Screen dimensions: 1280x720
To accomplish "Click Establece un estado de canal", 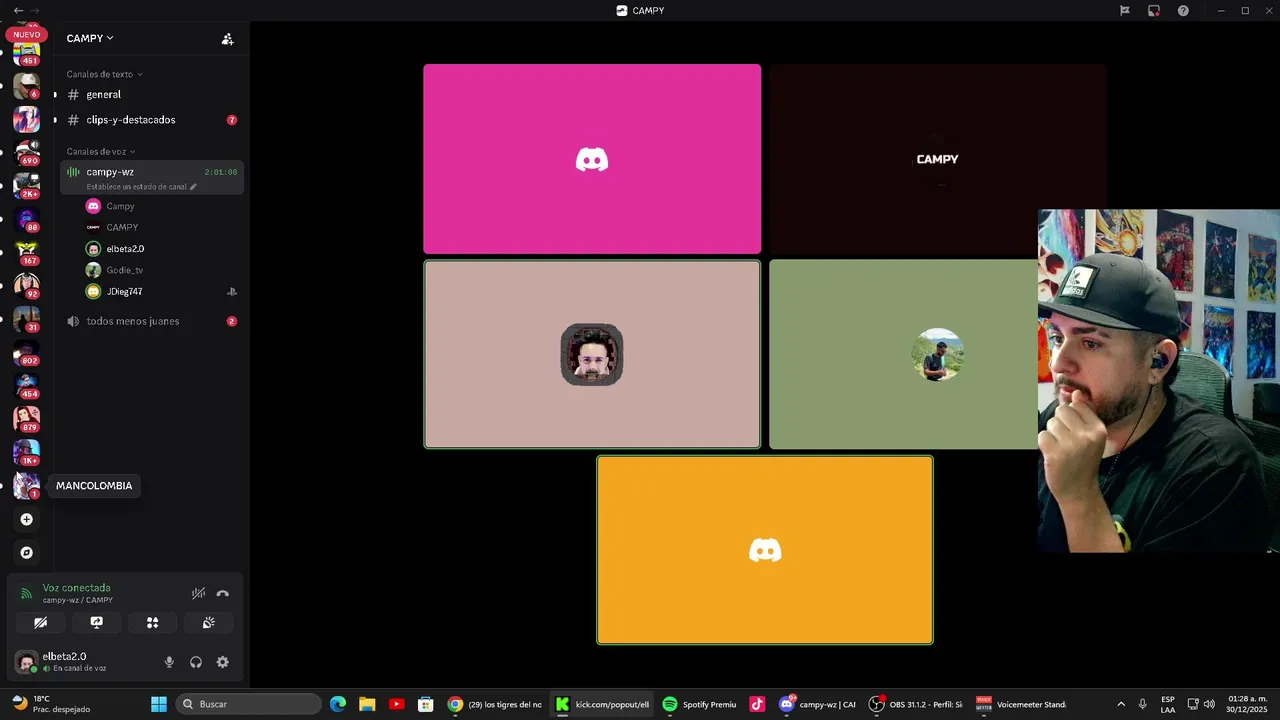I will (x=141, y=187).
